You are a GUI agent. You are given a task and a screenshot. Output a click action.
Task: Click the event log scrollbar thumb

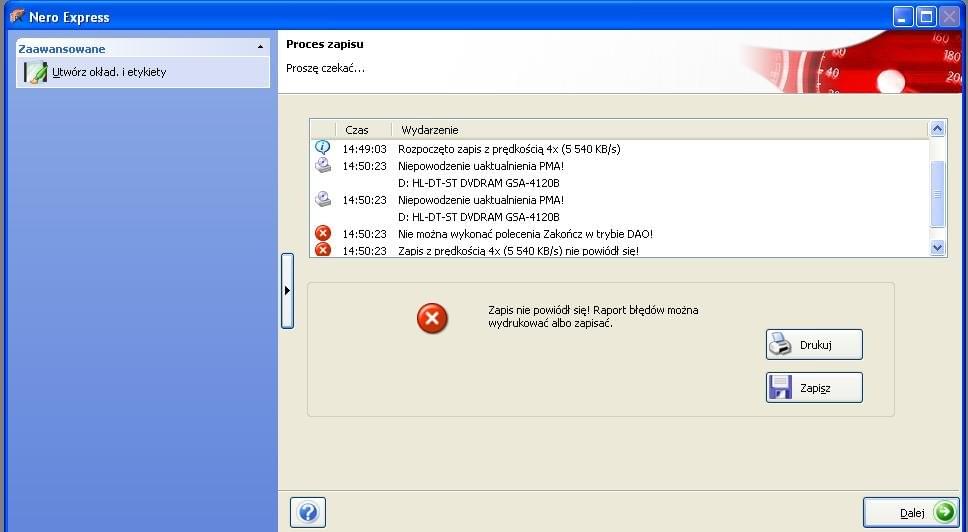point(937,193)
